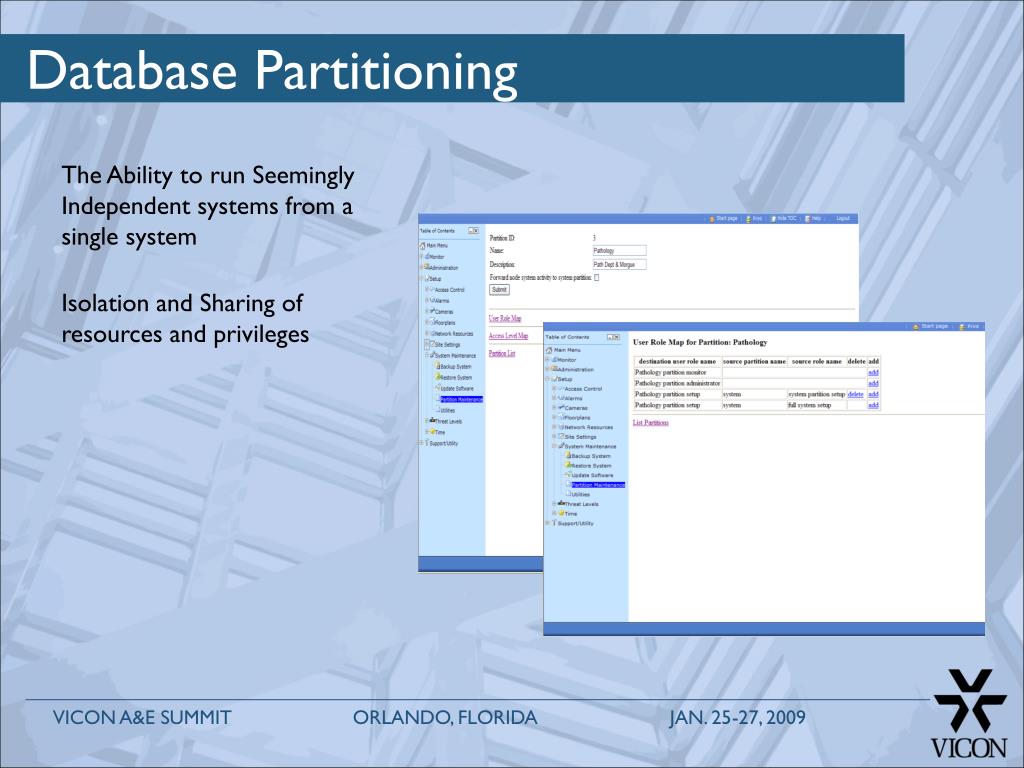Click the Print icon in the back Partition window toolbar
This screenshot has height=768, width=1024.
(748, 219)
